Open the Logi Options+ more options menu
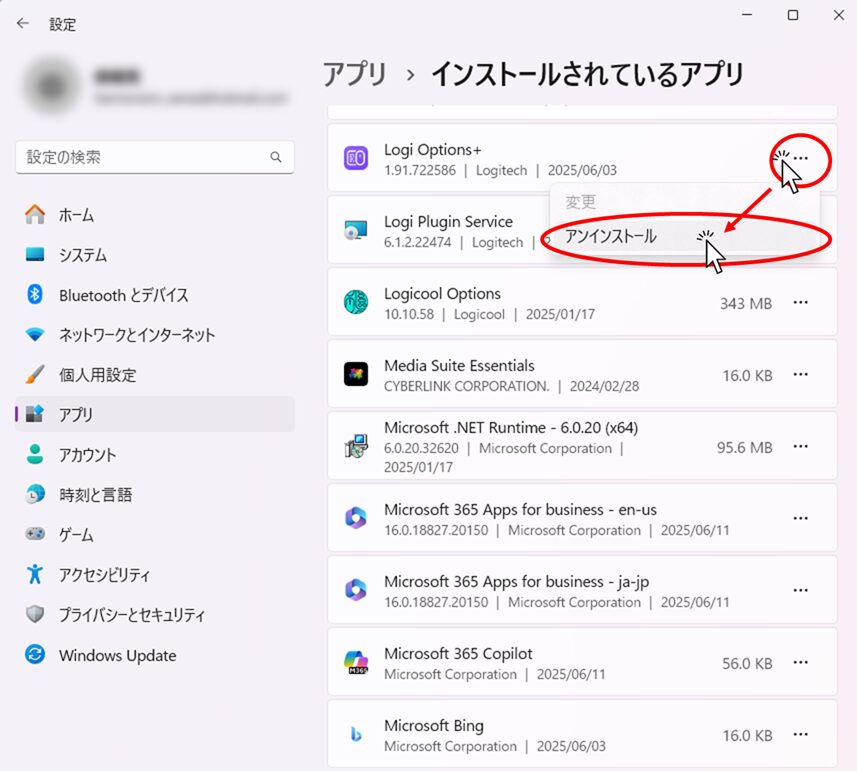The image size is (857, 771). [x=801, y=158]
